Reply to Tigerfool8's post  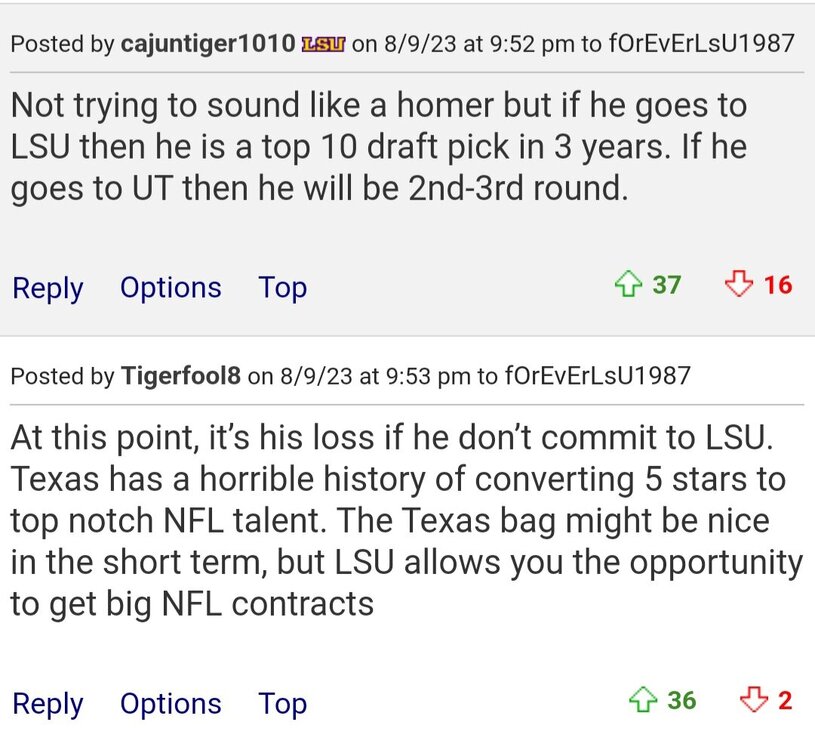coord(47,703)
